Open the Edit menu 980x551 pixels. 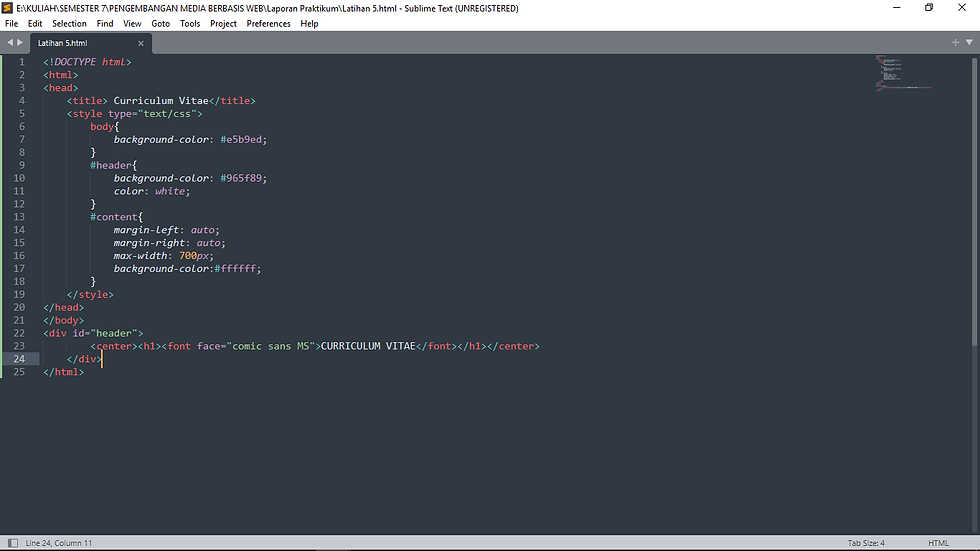tap(35, 24)
